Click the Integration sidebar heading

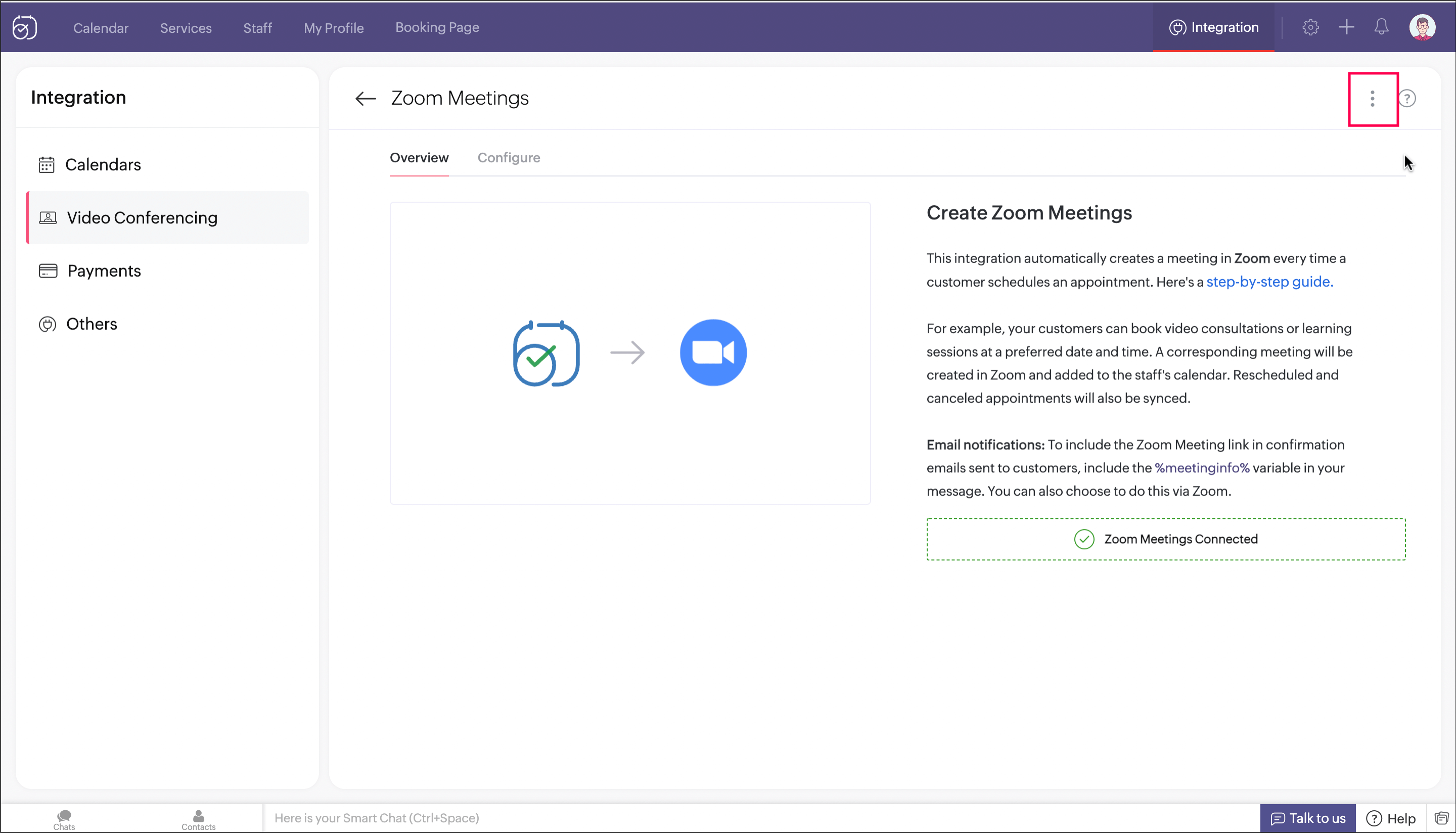[x=78, y=98]
